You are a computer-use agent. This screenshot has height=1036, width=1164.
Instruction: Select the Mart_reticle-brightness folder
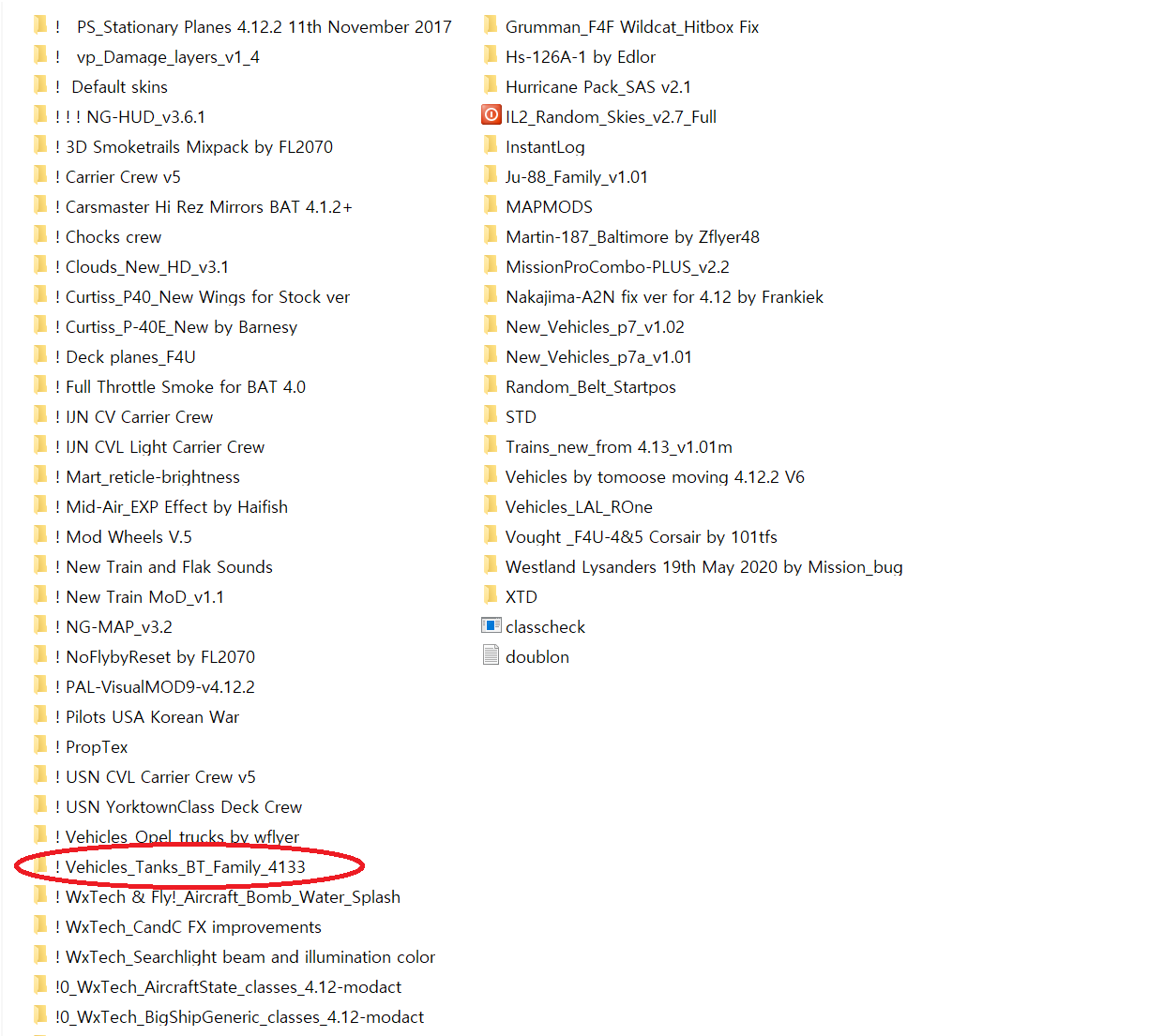coord(147,477)
